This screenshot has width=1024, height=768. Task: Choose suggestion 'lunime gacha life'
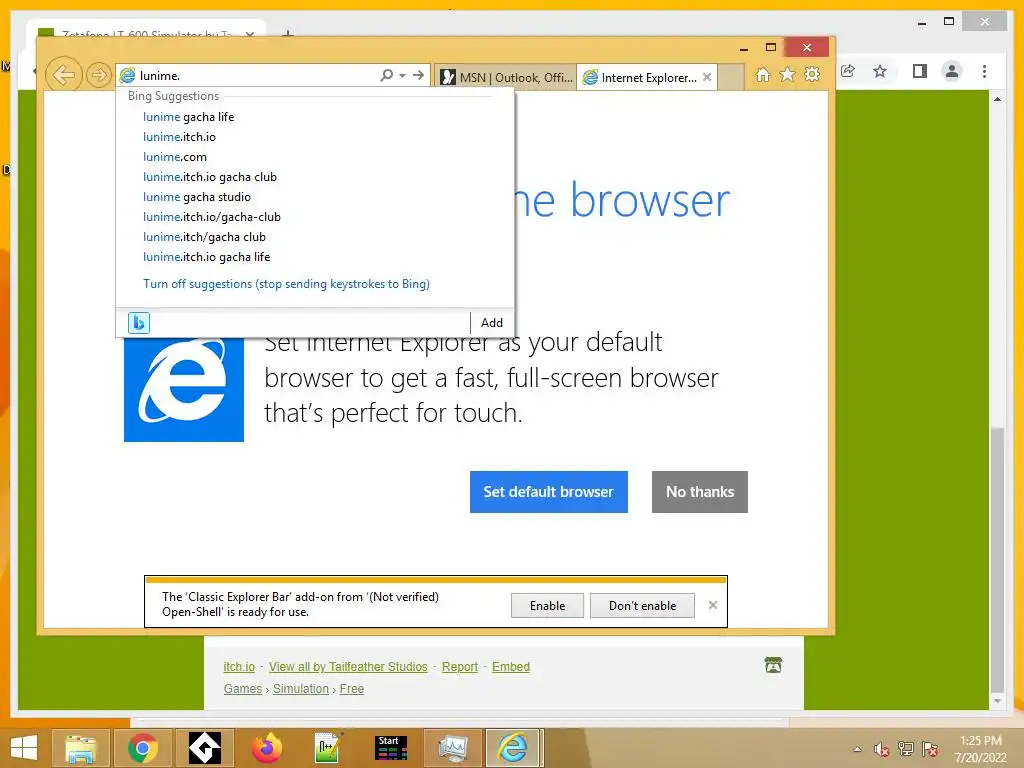point(189,117)
